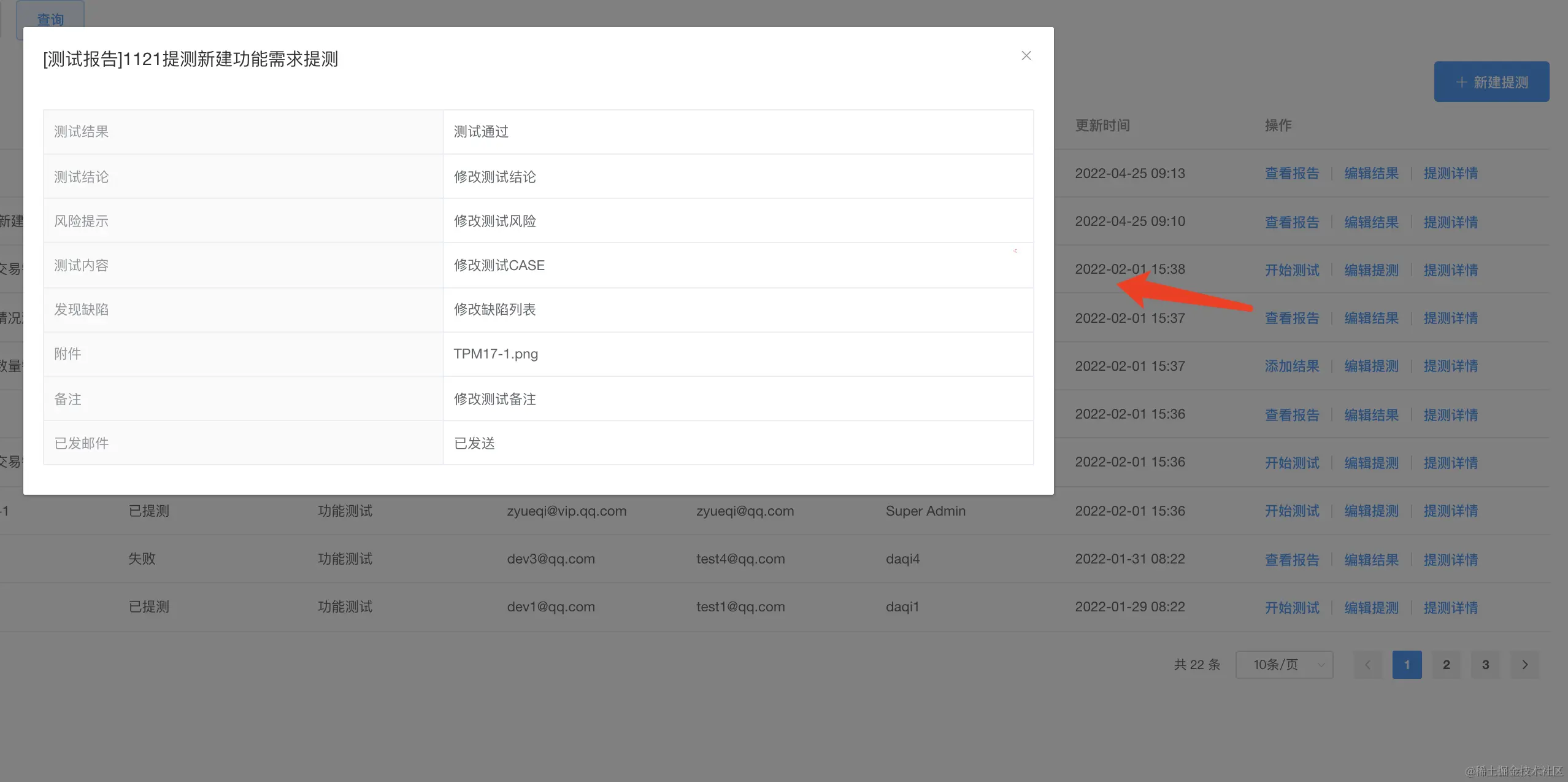
Task: Go to the next page arrow
Action: (x=1524, y=665)
